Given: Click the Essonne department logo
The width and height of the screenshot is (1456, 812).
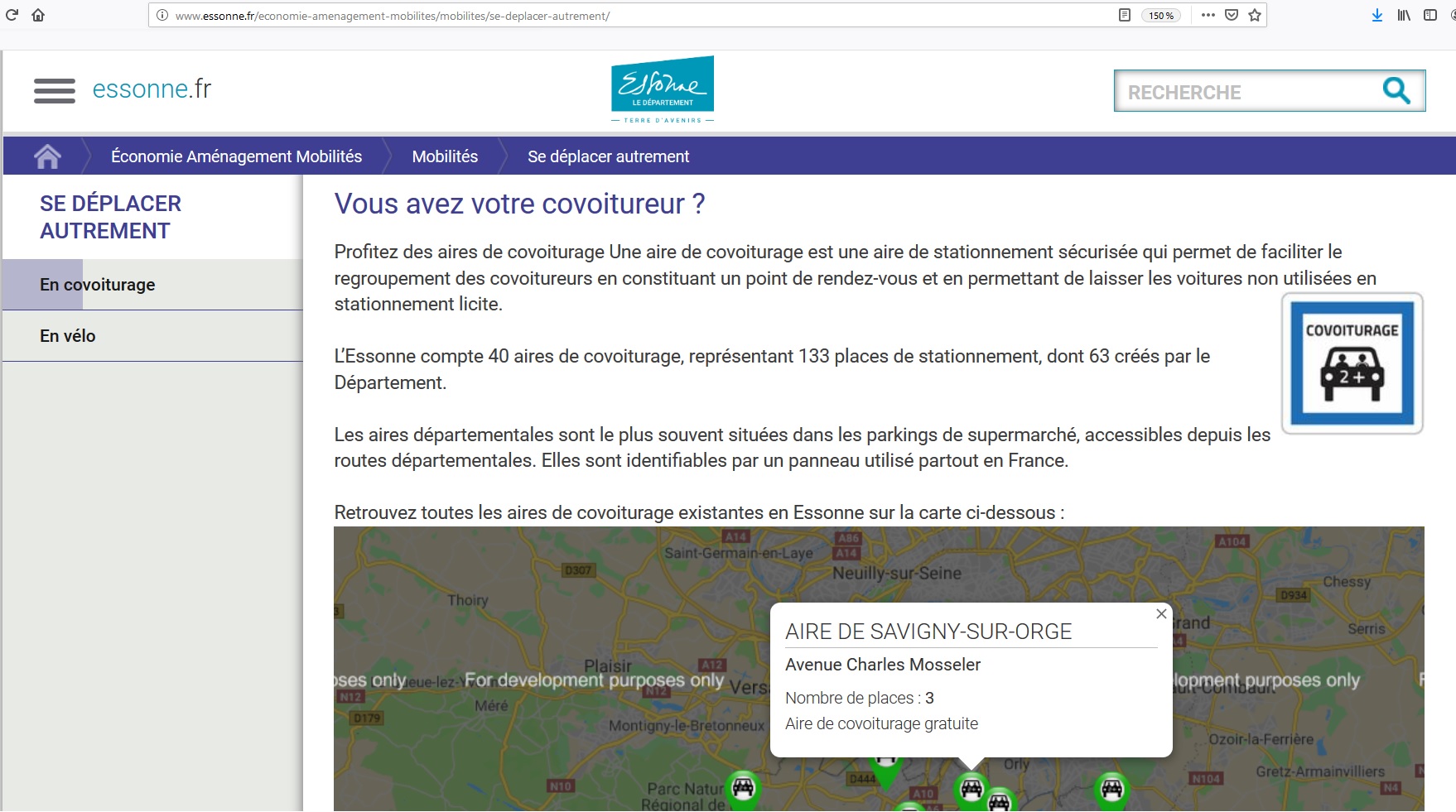Looking at the screenshot, I should click(x=663, y=89).
